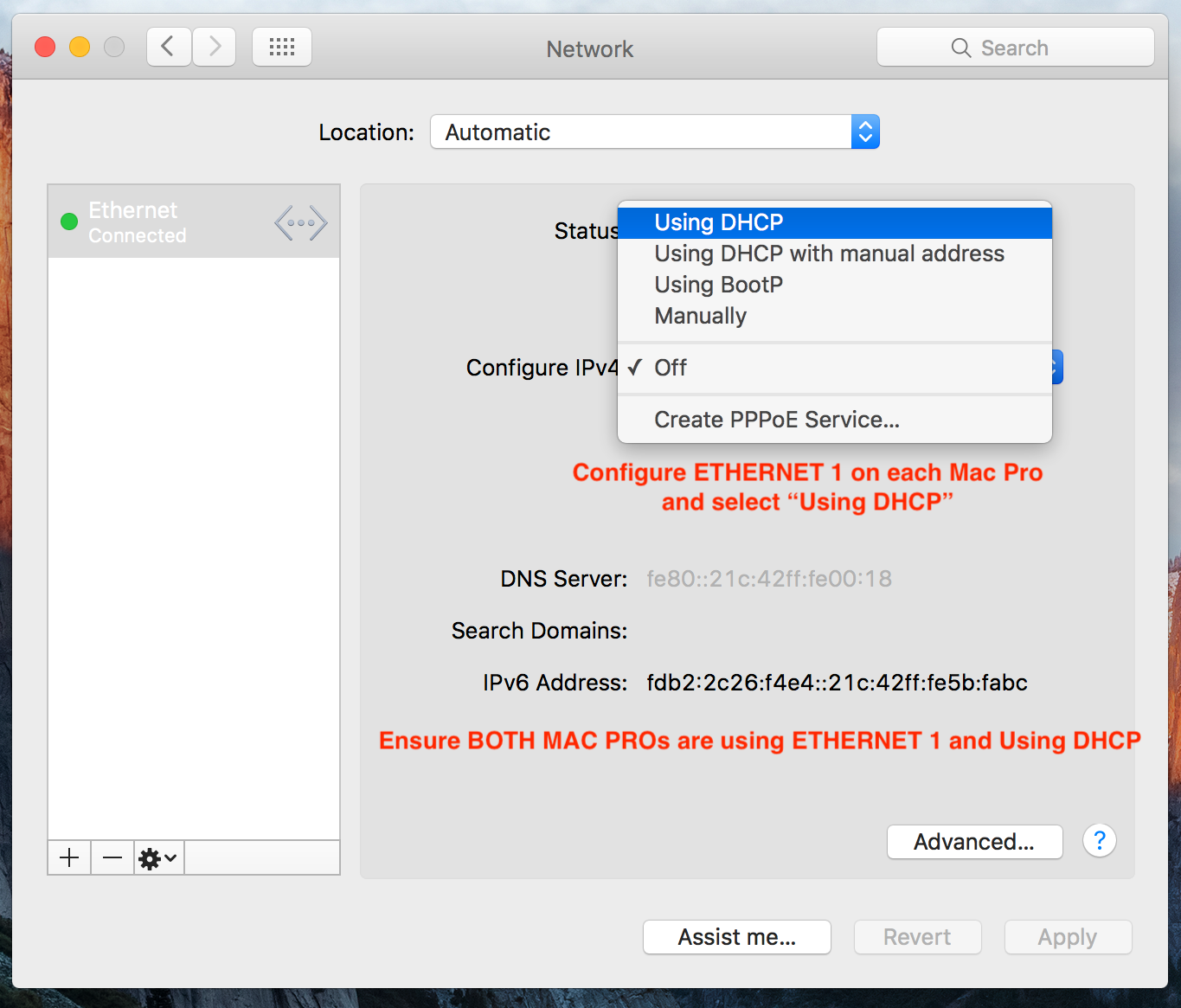The width and height of the screenshot is (1181, 1008).
Task: Click the Revert button
Action: [x=918, y=937]
